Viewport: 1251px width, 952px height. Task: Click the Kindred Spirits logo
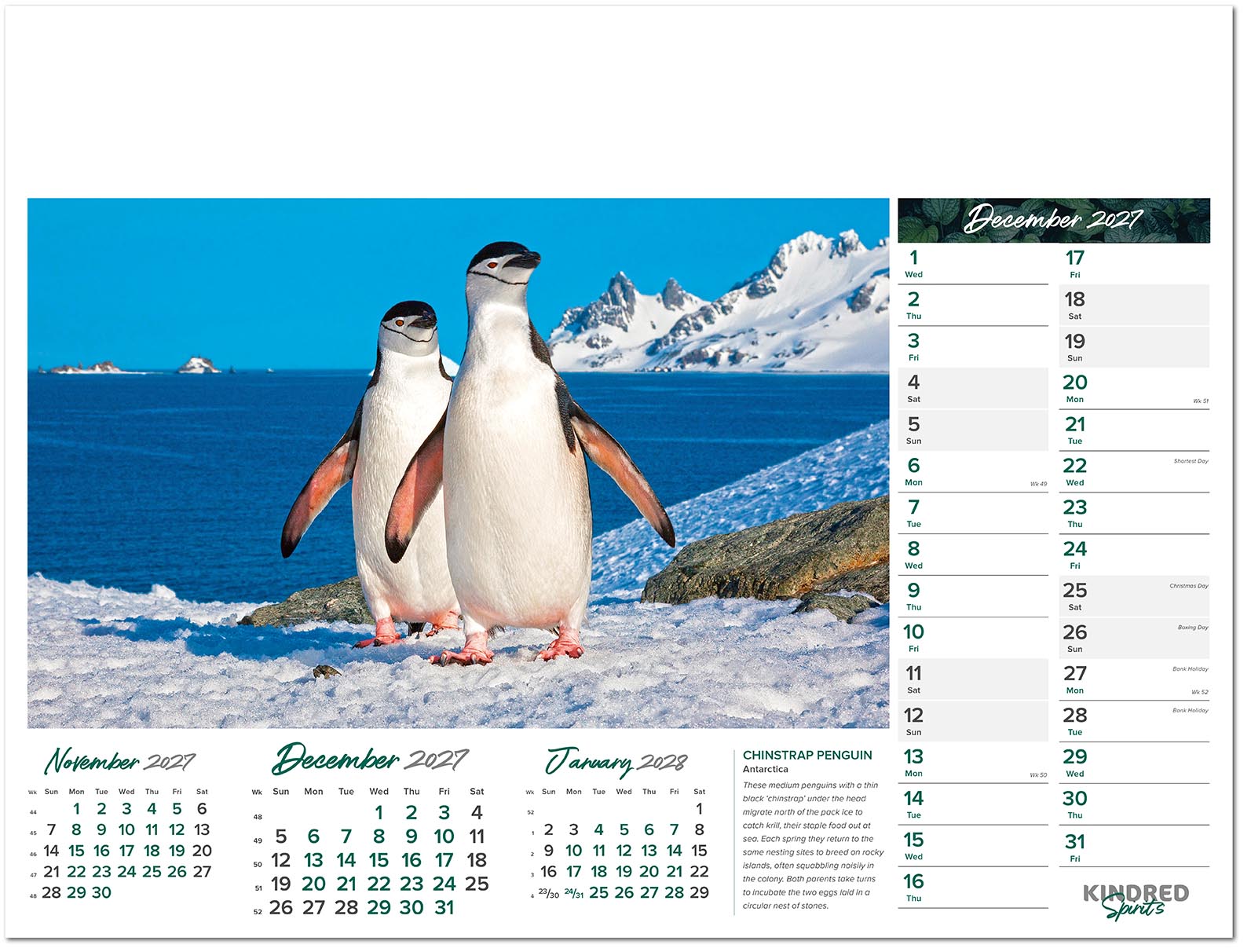(1136, 901)
